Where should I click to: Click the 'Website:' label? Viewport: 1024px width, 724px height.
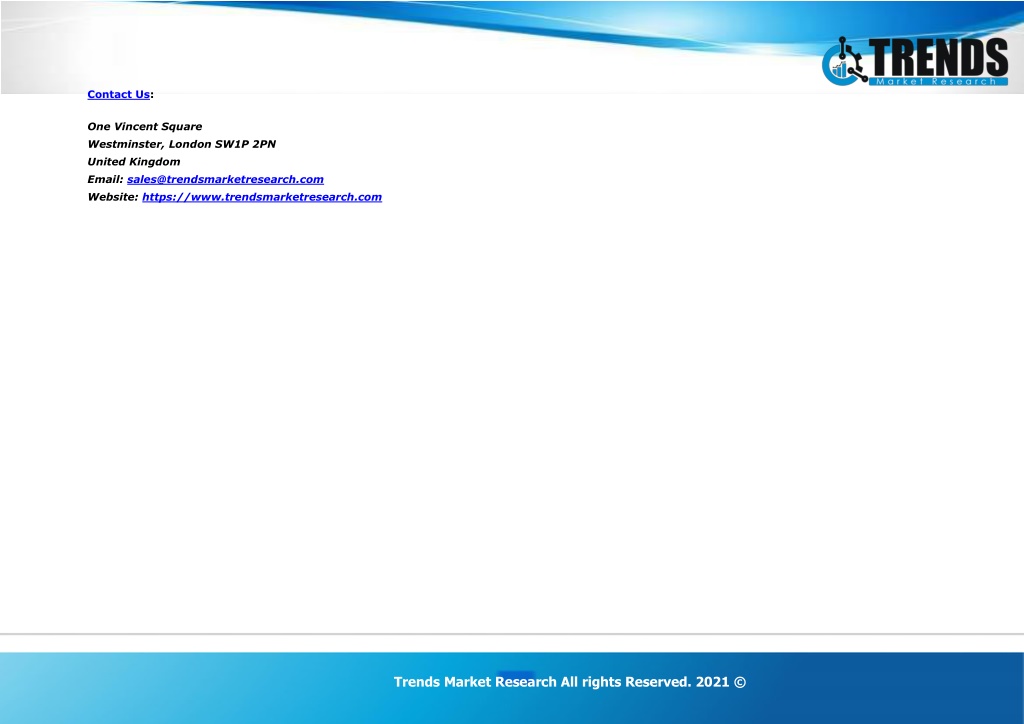(x=113, y=197)
